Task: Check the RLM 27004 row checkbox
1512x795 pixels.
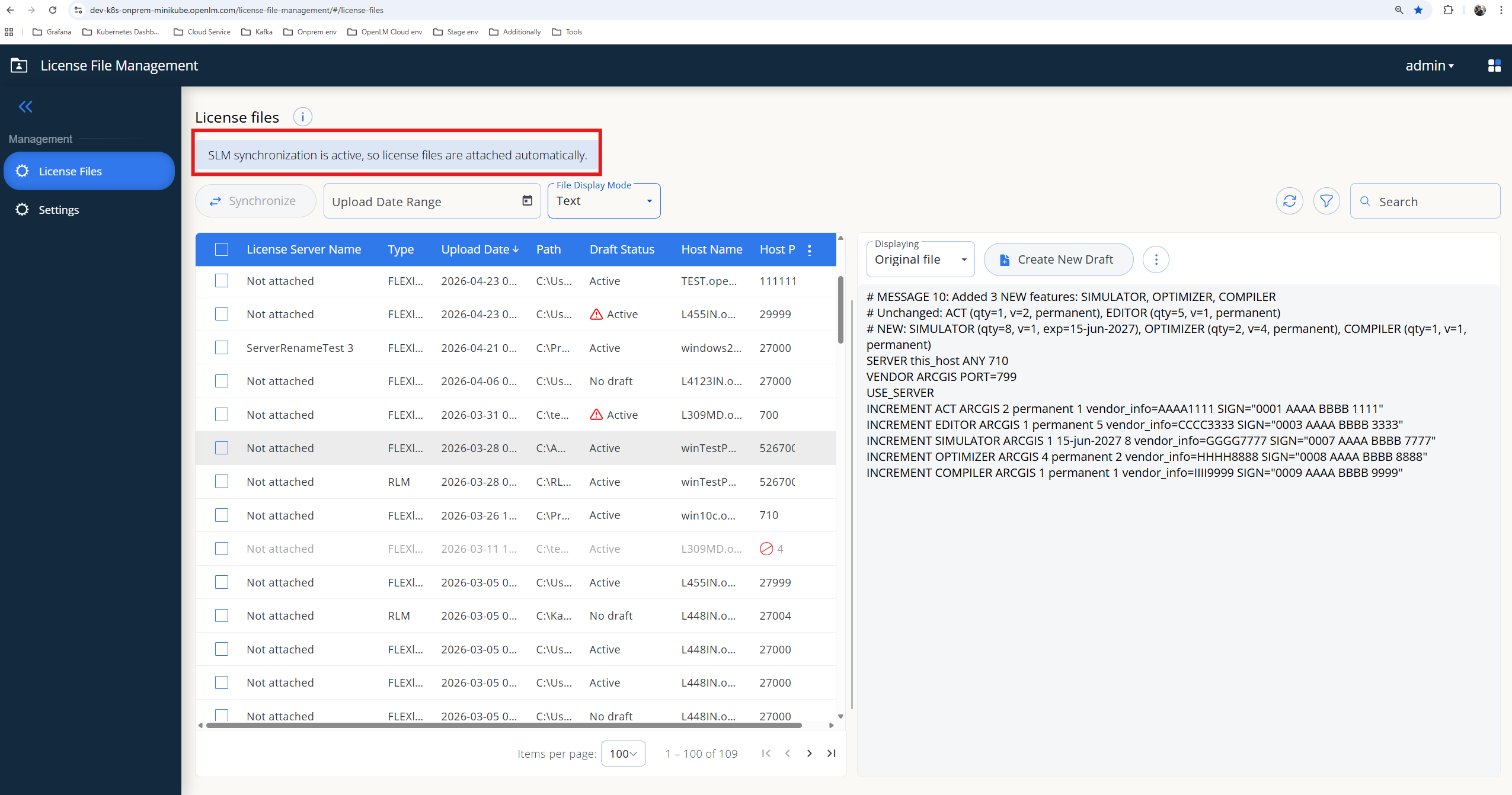Action: tap(222, 616)
